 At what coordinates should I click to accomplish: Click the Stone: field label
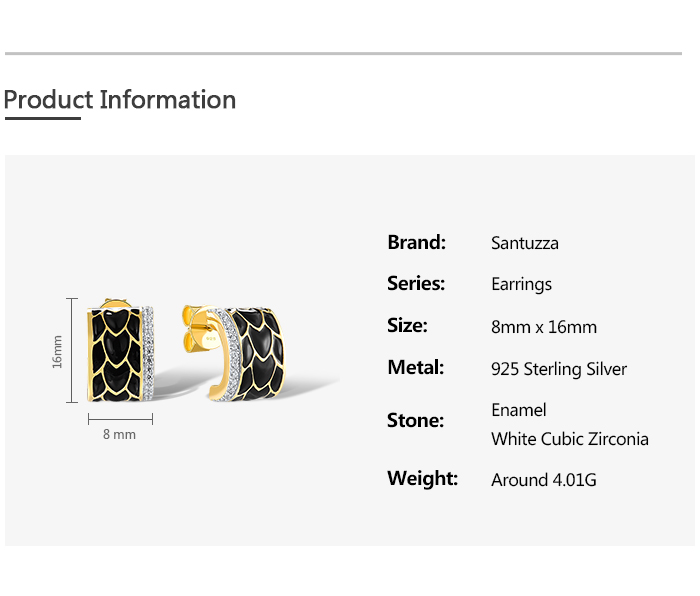(415, 421)
